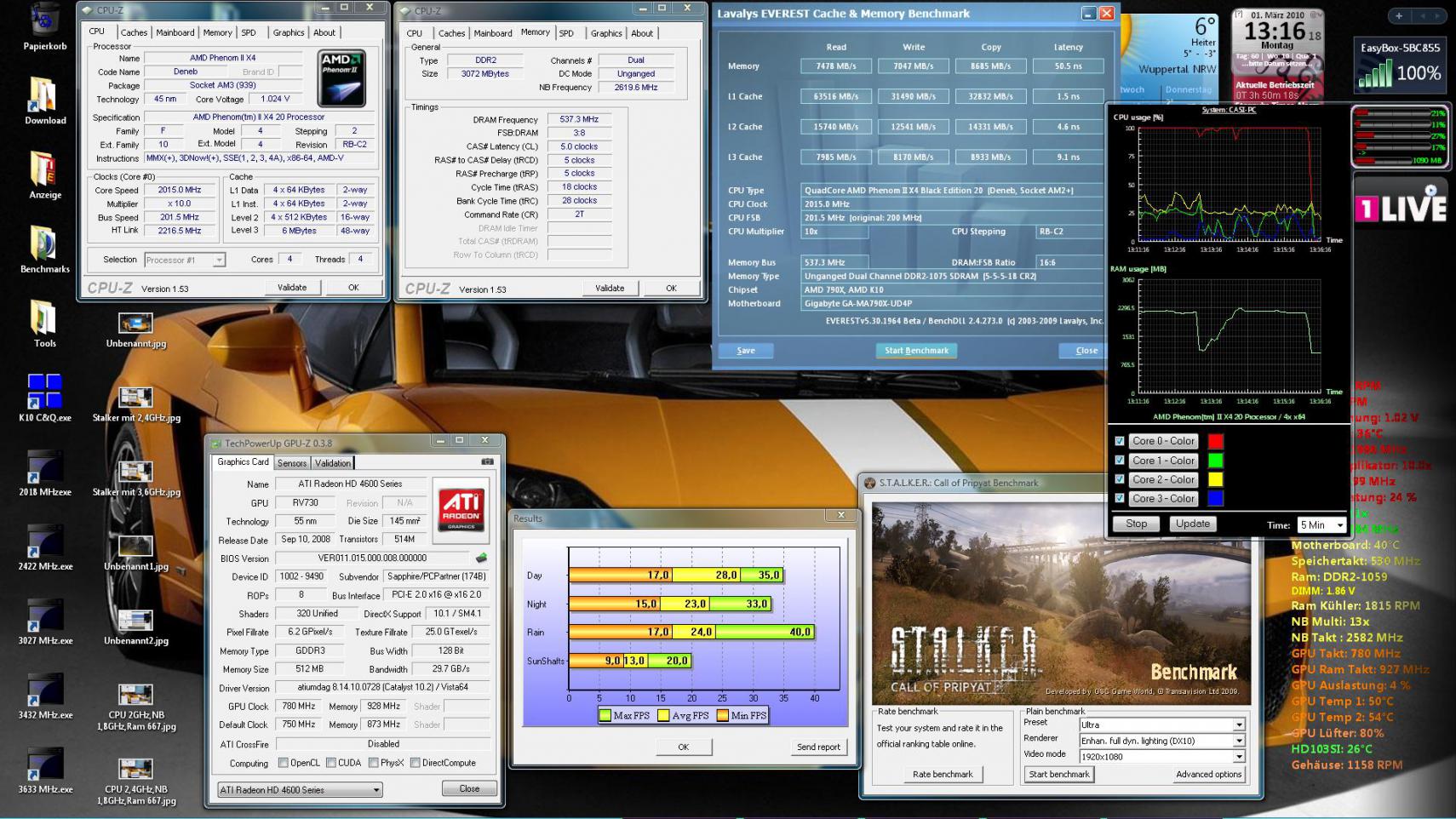Click the Core 2 - Color button
Viewport: 1456px width, 819px height.
tap(1164, 479)
